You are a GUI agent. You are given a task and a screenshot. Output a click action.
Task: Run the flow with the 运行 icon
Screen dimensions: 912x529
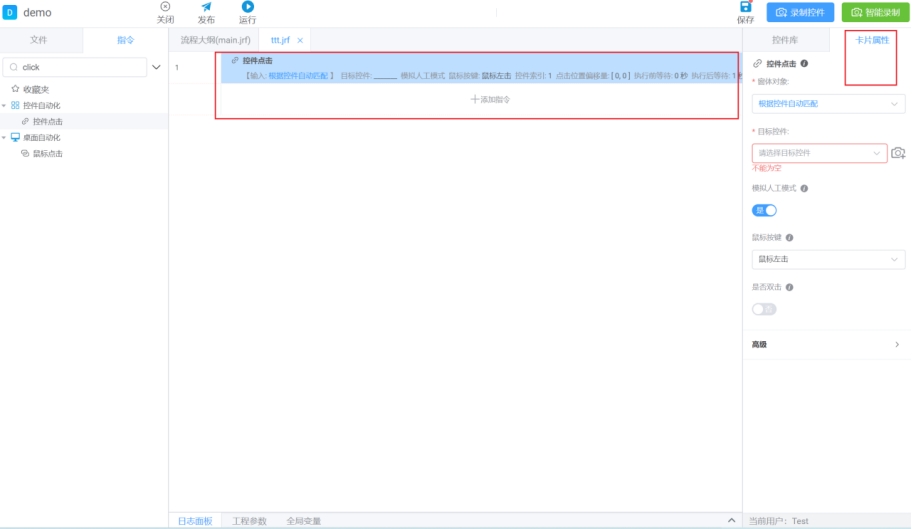247,8
